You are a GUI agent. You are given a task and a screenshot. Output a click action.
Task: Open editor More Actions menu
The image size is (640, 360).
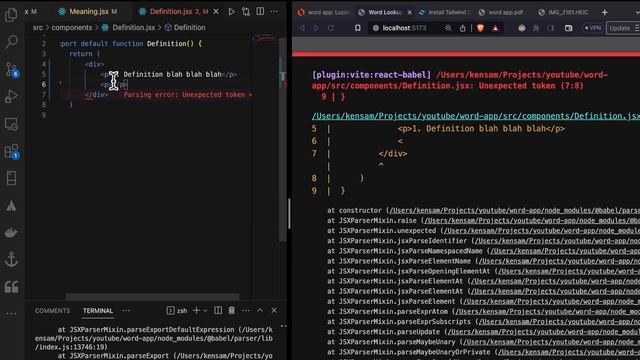(274, 11)
